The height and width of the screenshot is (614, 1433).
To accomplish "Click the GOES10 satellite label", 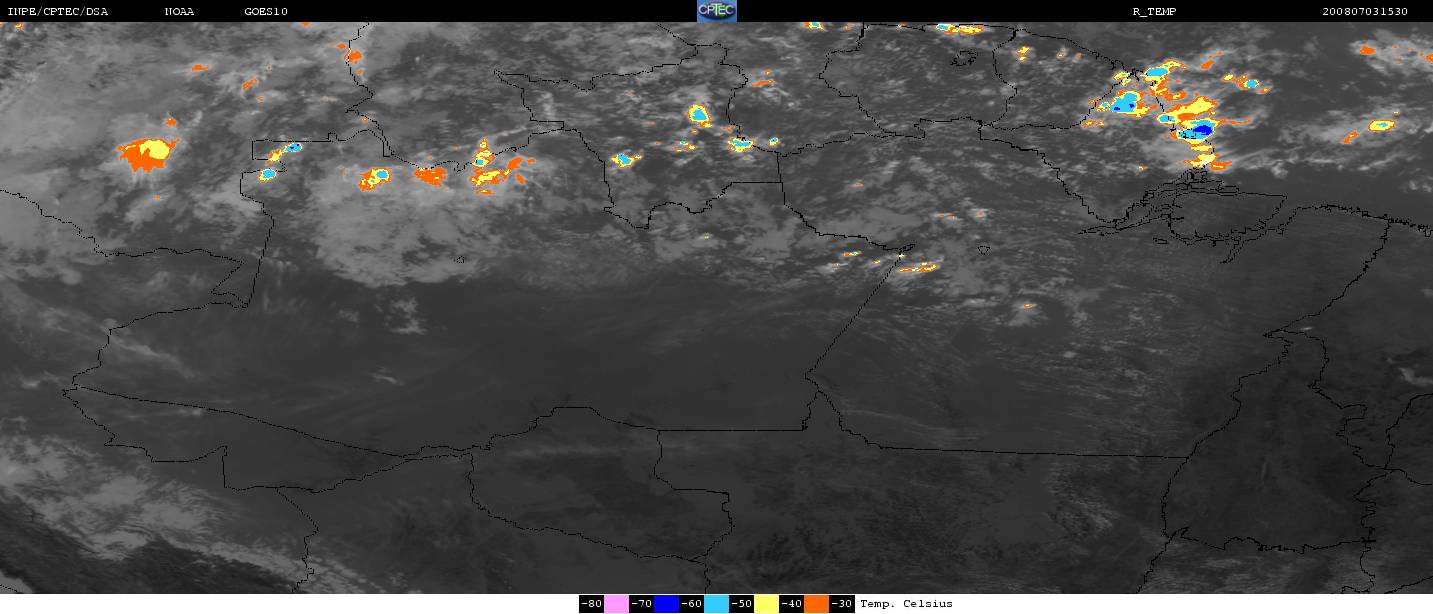I will pyautogui.click(x=265, y=12).
